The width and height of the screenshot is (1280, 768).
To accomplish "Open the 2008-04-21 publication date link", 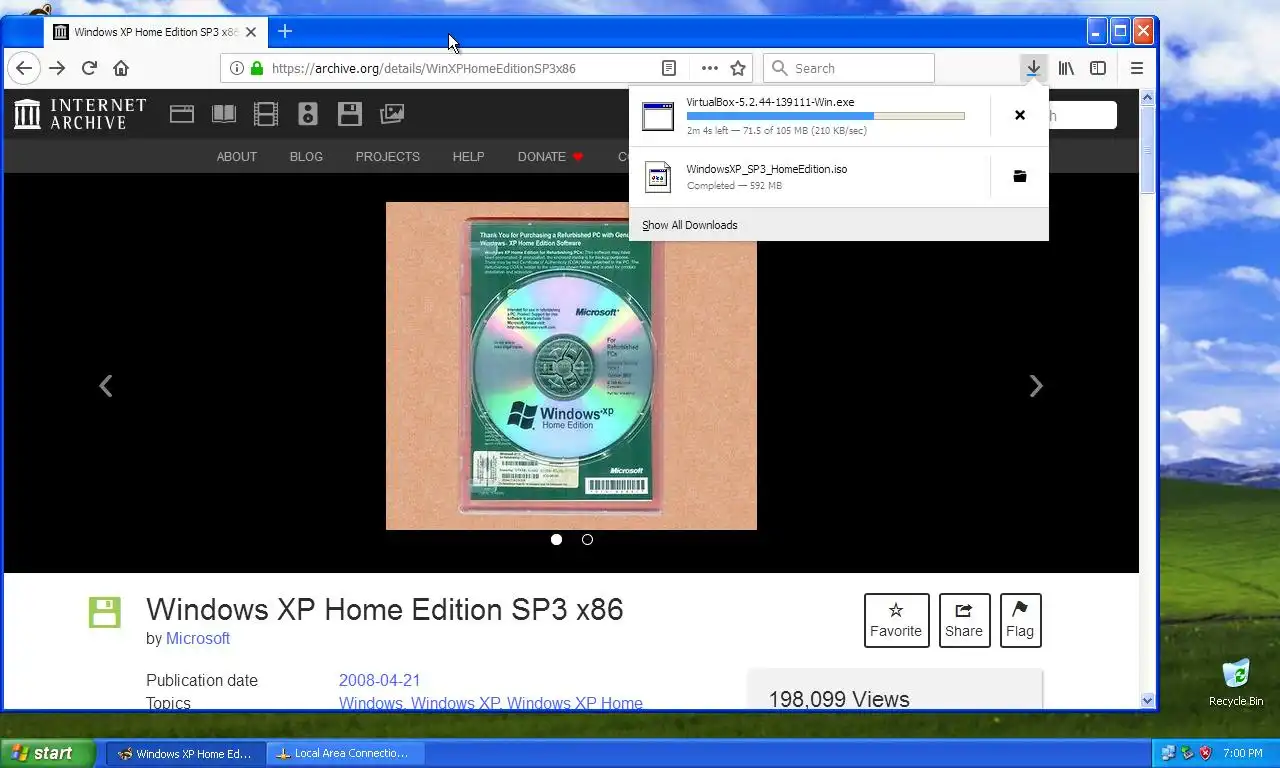I will click(379, 680).
